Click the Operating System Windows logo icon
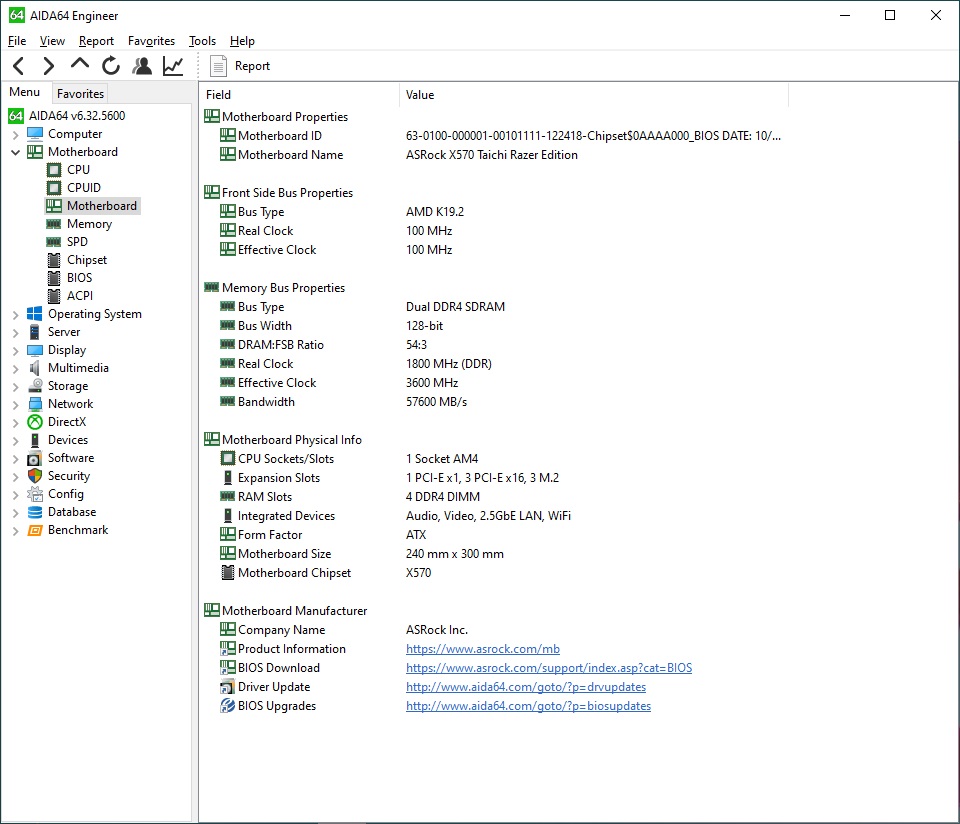This screenshot has height=824, width=960. tap(35, 314)
